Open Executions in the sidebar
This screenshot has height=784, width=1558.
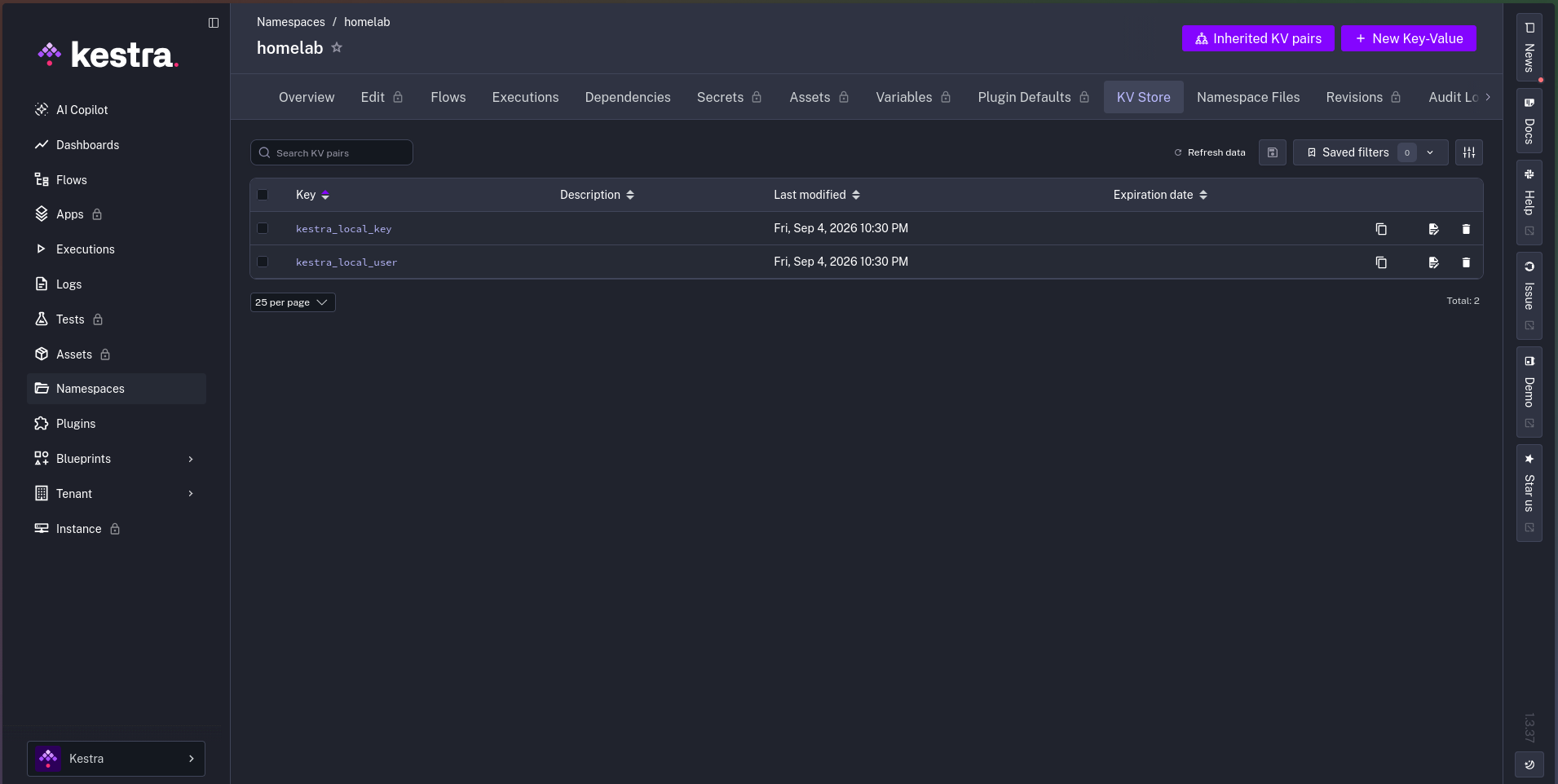coord(117,249)
